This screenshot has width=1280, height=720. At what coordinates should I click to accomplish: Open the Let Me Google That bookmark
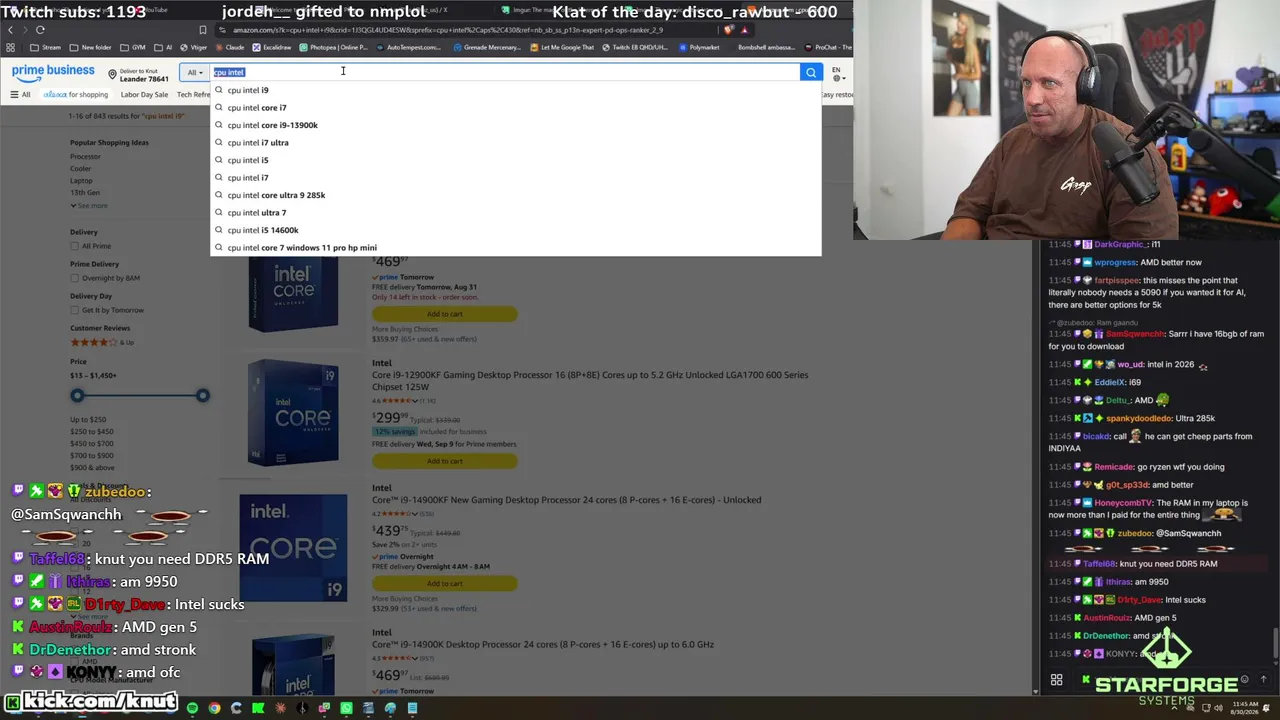(x=563, y=47)
